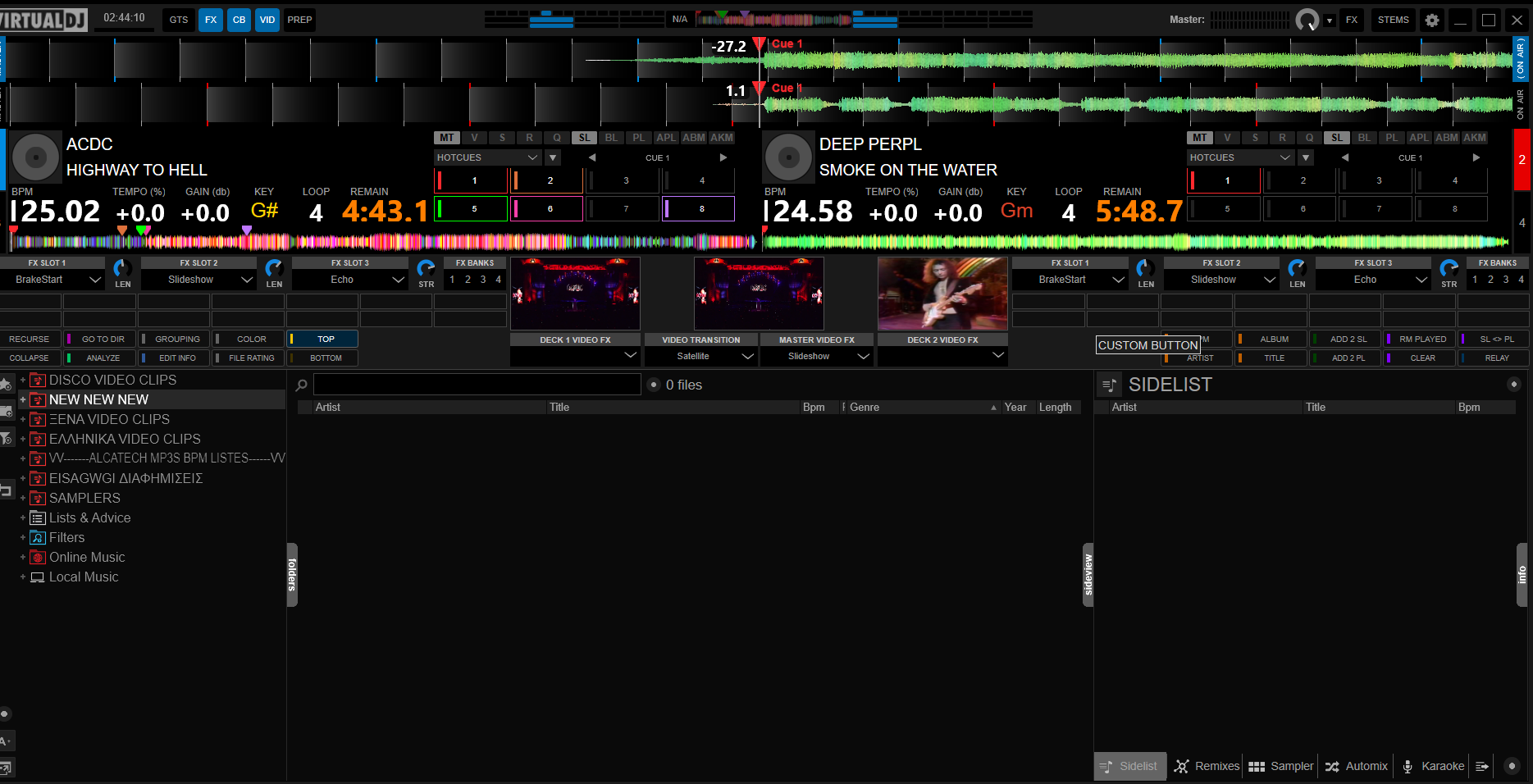The width and height of the screenshot is (1533, 784).
Task: Click the deck 2 guitarist video thumbnail
Action: point(942,294)
